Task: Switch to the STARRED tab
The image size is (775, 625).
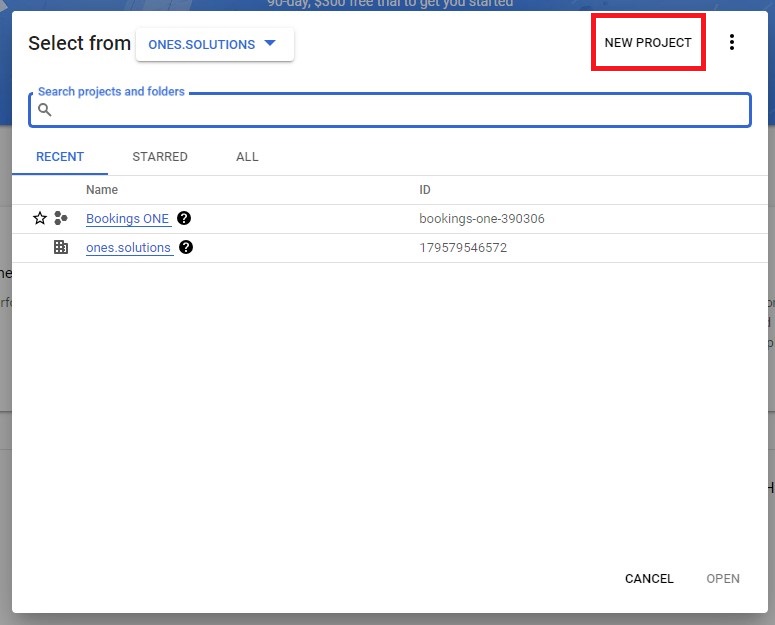Action: pyautogui.click(x=160, y=157)
